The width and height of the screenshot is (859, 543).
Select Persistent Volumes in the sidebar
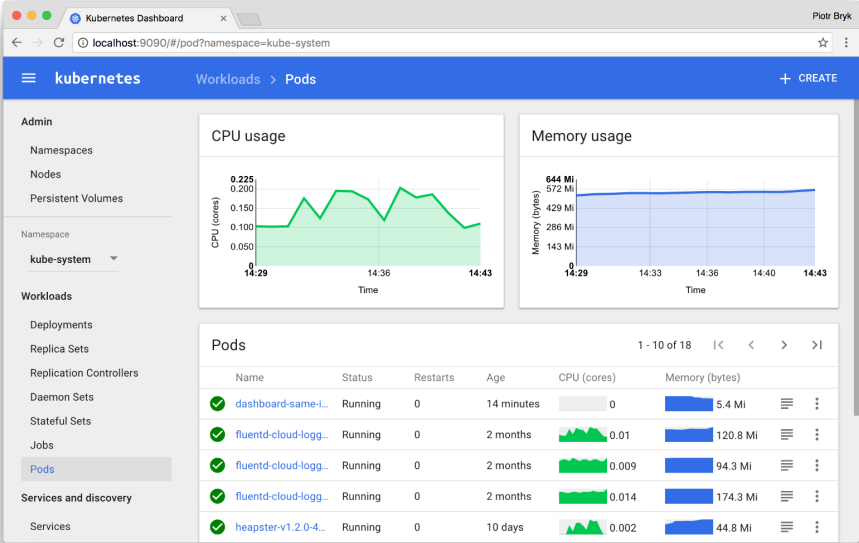click(76, 198)
